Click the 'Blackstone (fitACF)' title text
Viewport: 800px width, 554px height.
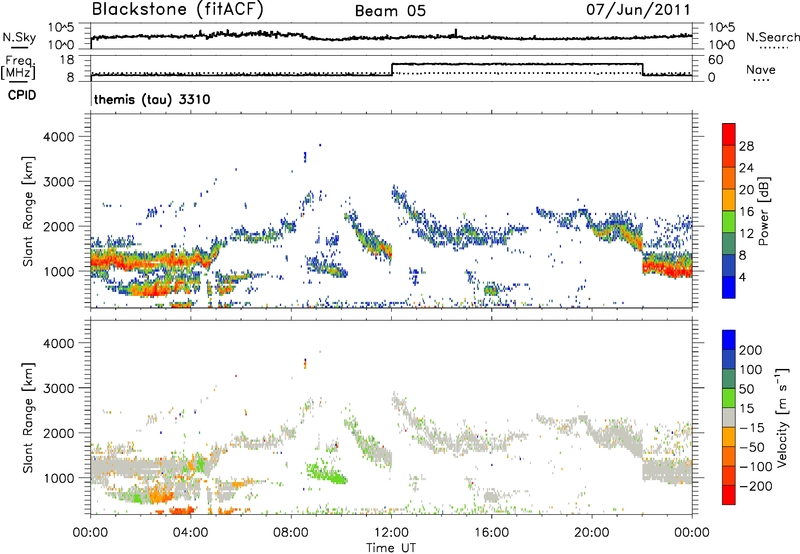point(178,9)
